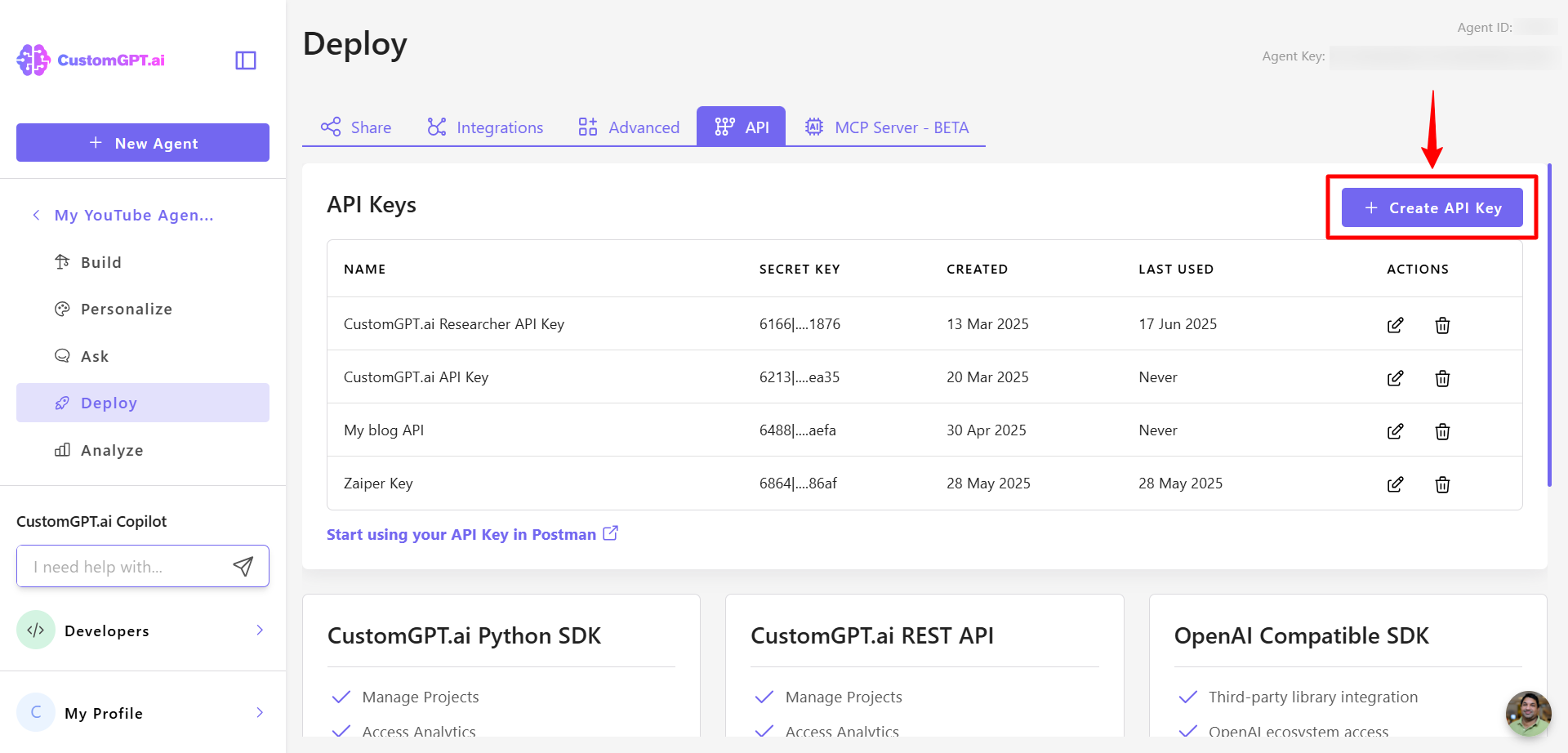
Task: Edit the My blog API key
Action: [1396, 431]
